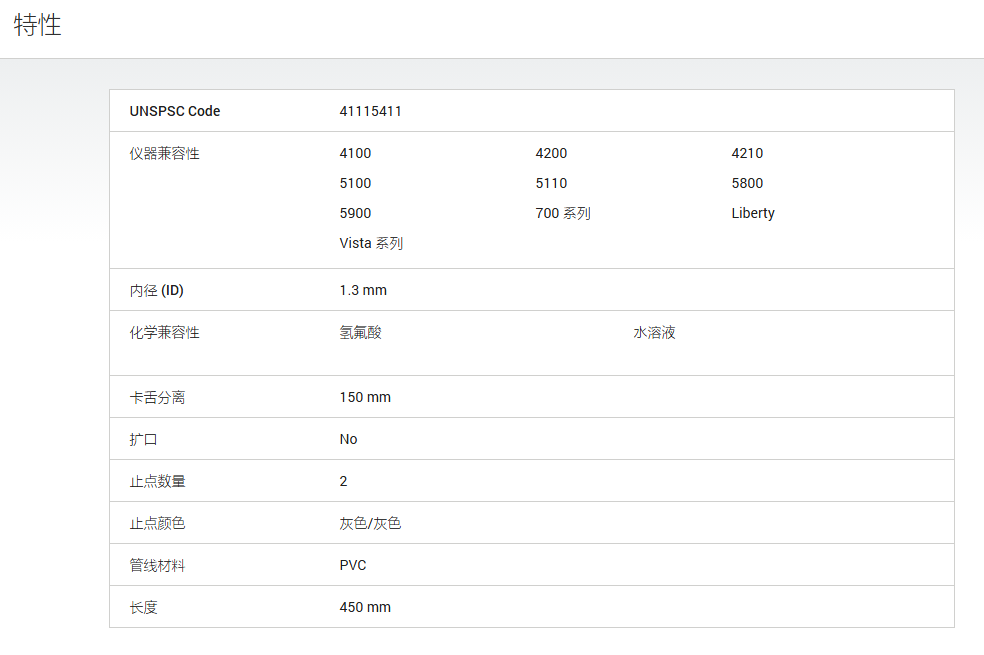The image size is (984, 655).
Task: Select the 150 mm tab separation value
Action: pos(365,397)
